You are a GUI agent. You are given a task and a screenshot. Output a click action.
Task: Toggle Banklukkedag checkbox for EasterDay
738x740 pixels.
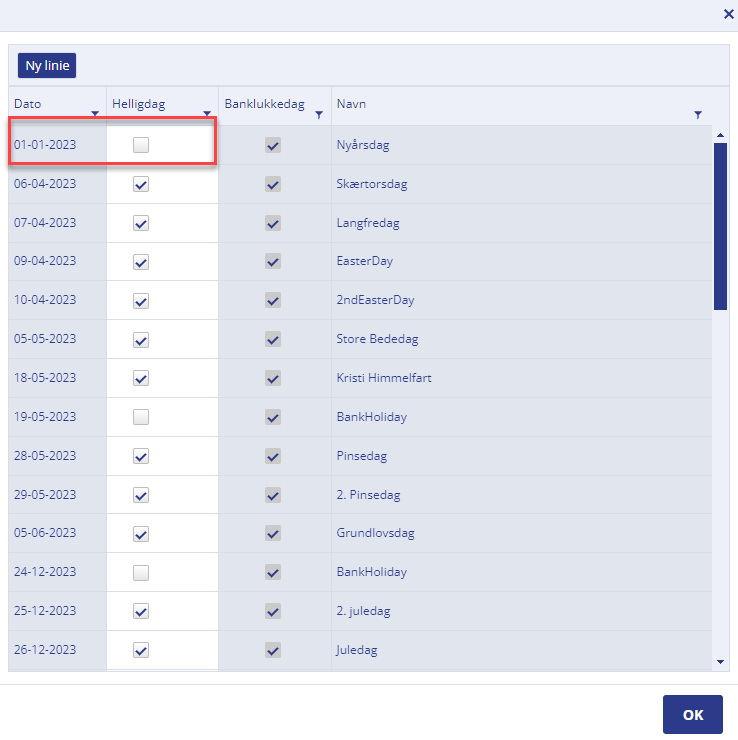click(x=273, y=261)
